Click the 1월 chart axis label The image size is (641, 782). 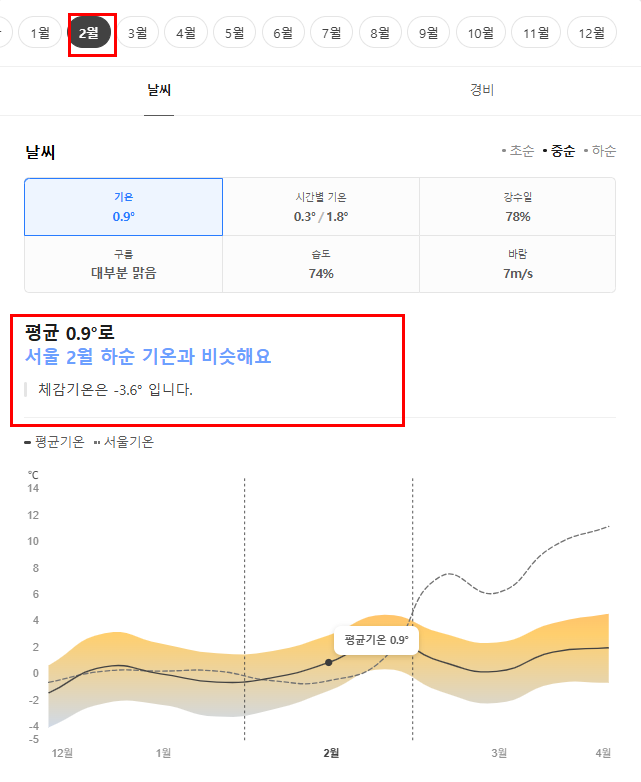click(x=163, y=753)
